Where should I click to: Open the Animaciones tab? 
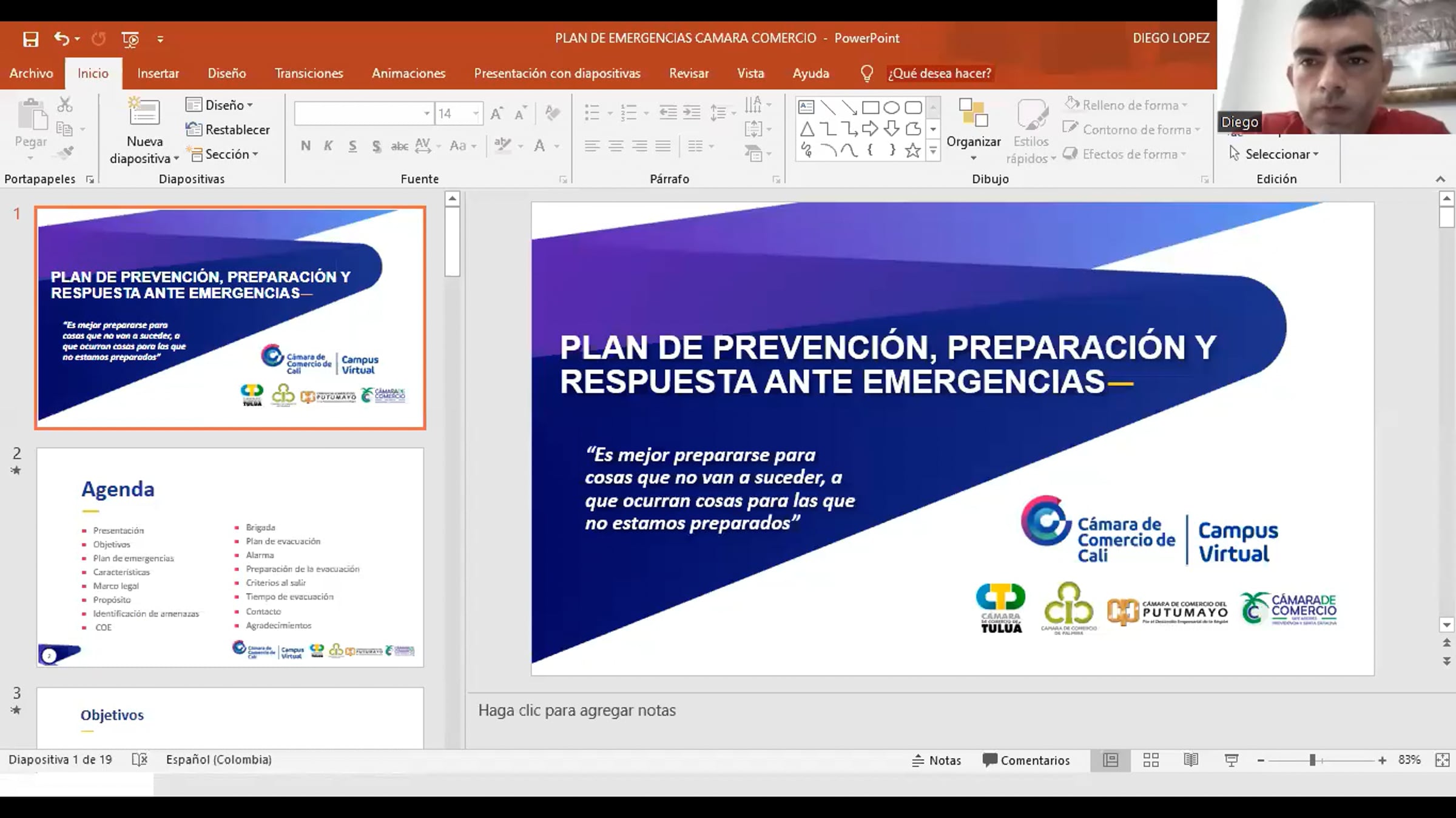click(x=408, y=73)
